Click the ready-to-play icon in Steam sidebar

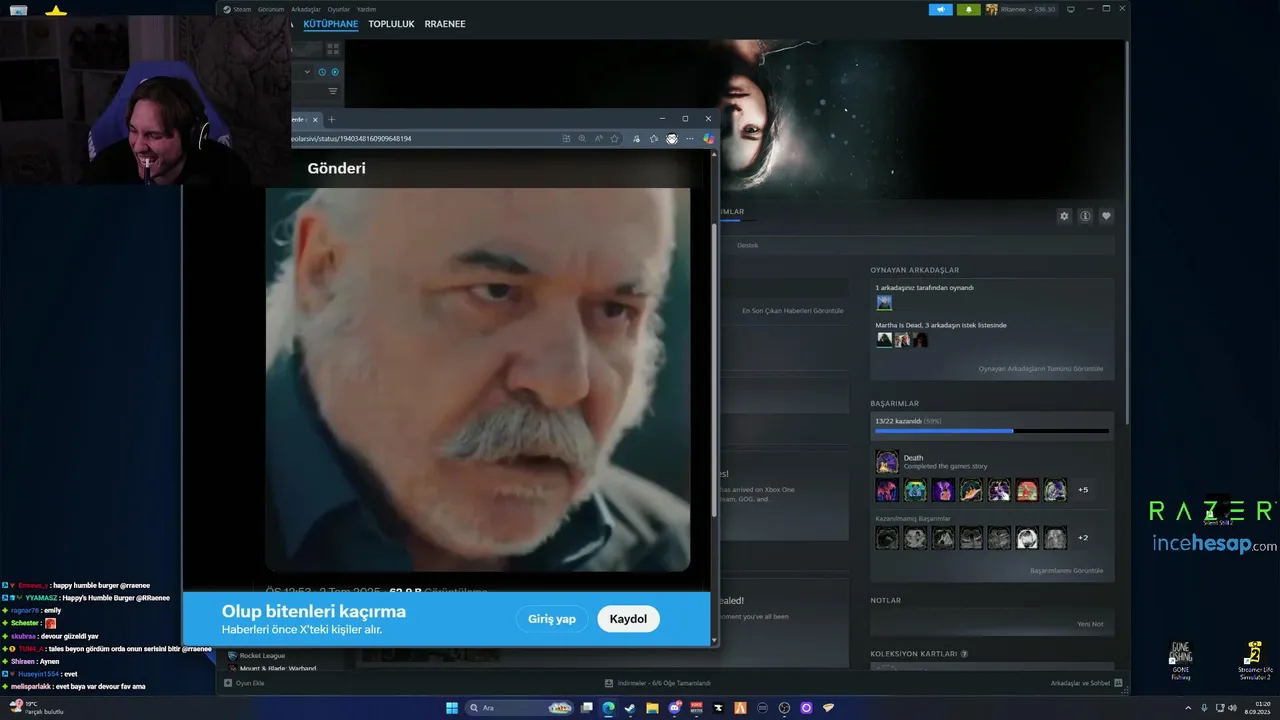click(x=335, y=72)
